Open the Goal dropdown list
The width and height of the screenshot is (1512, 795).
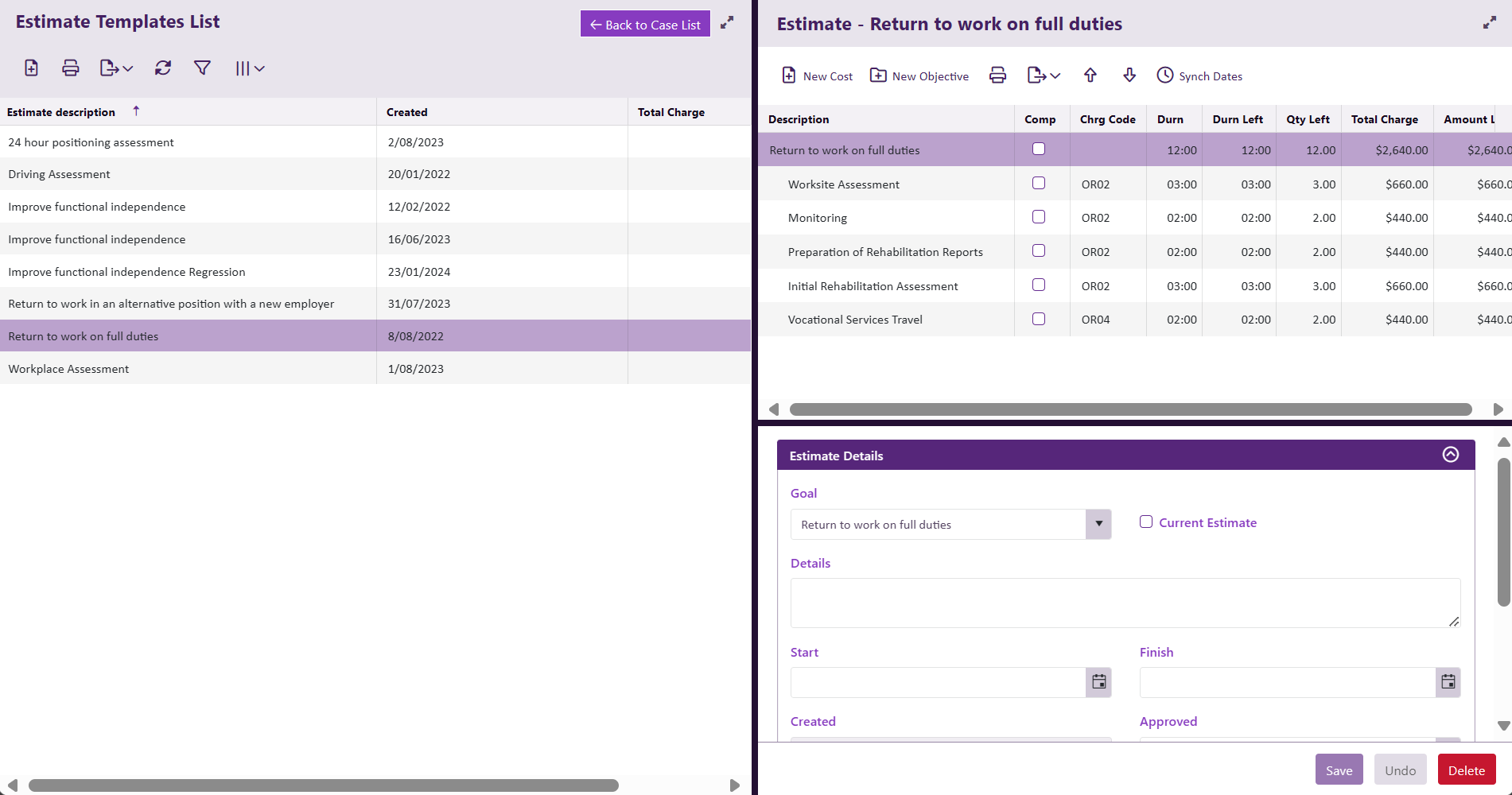point(1098,525)
